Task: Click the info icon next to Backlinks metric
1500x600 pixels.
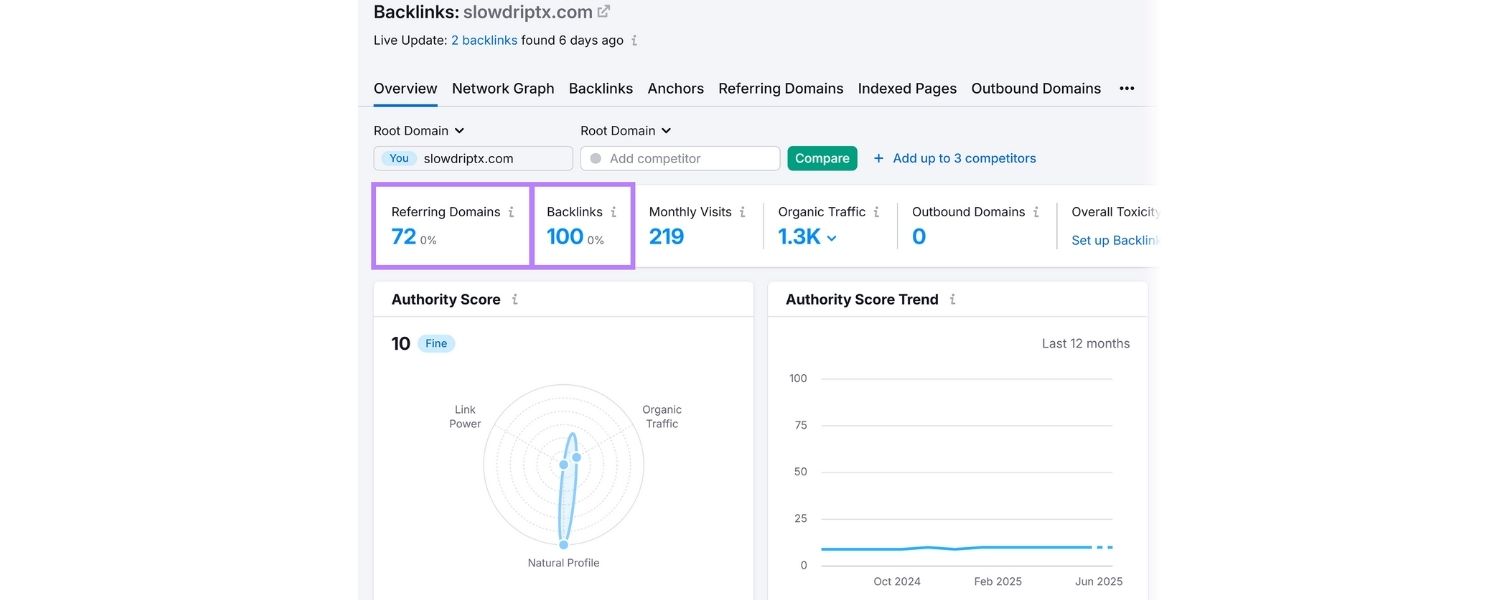Action: point(615,211)
